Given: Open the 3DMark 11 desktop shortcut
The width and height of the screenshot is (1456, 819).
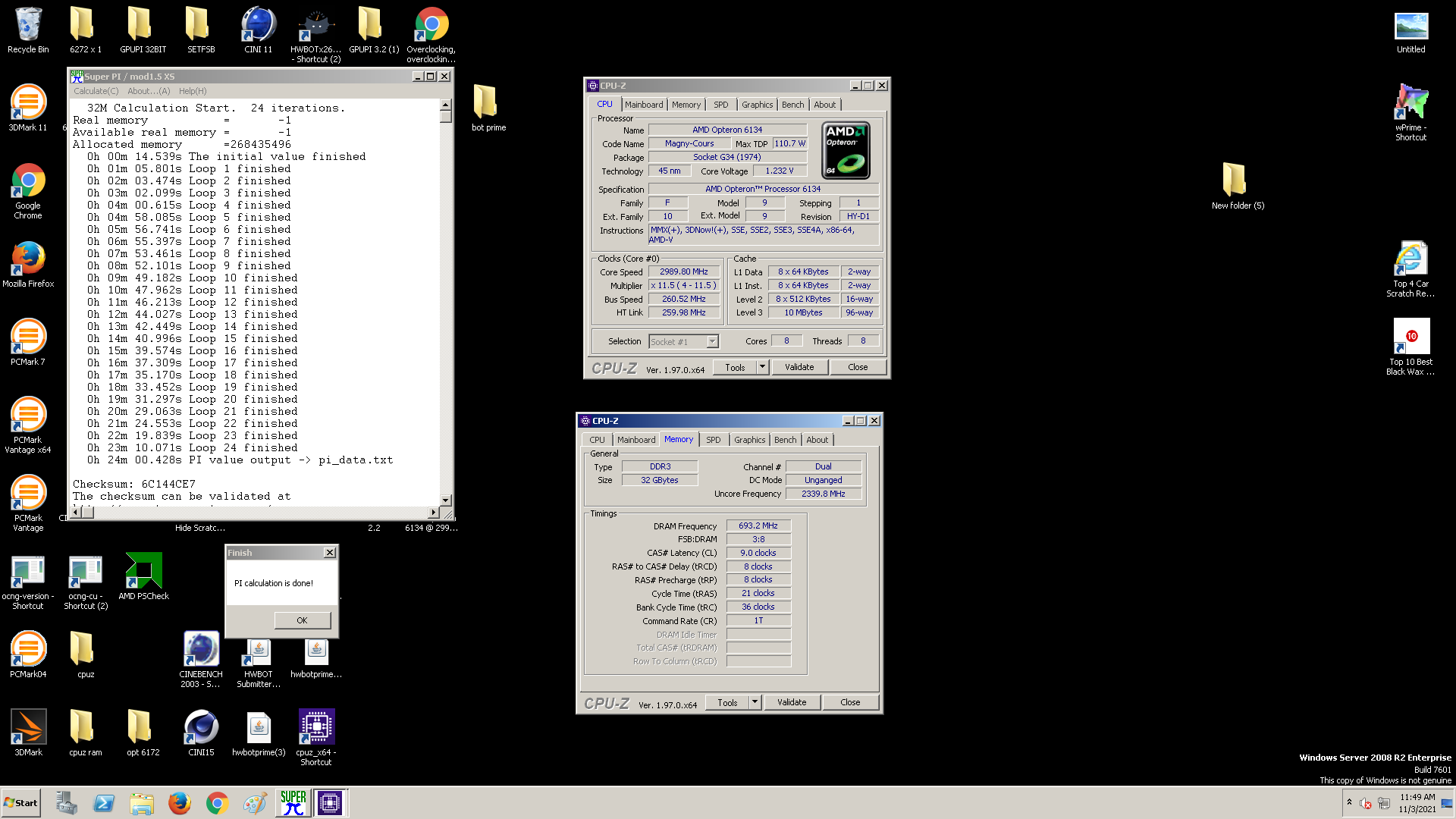Looking at the screenshot, I should (28, 108).
